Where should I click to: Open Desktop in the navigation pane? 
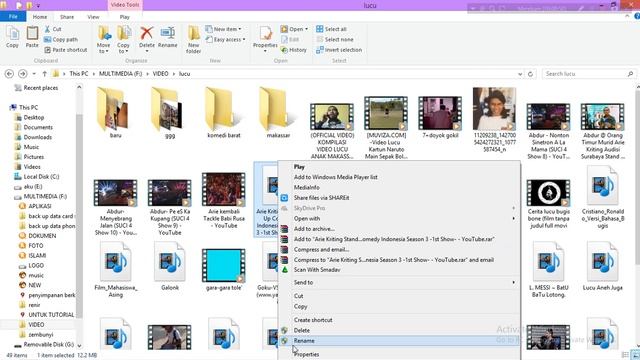pyautogui.click(x=33, y=118)
